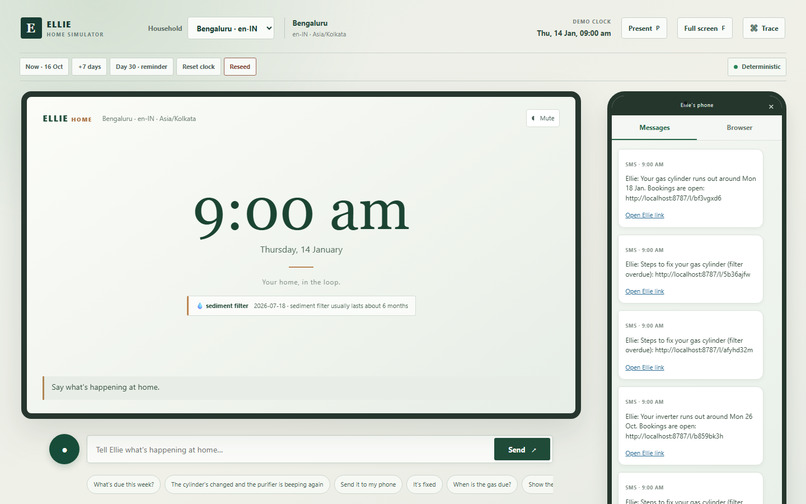Advance the clock by +7 days
806x504 pixels.
click(x=89, y=67)
